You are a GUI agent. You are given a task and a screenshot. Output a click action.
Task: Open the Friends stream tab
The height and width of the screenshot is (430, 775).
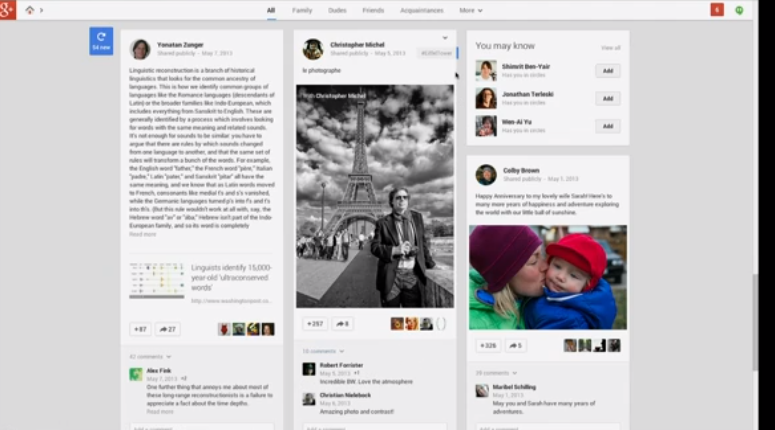[373, 10]
